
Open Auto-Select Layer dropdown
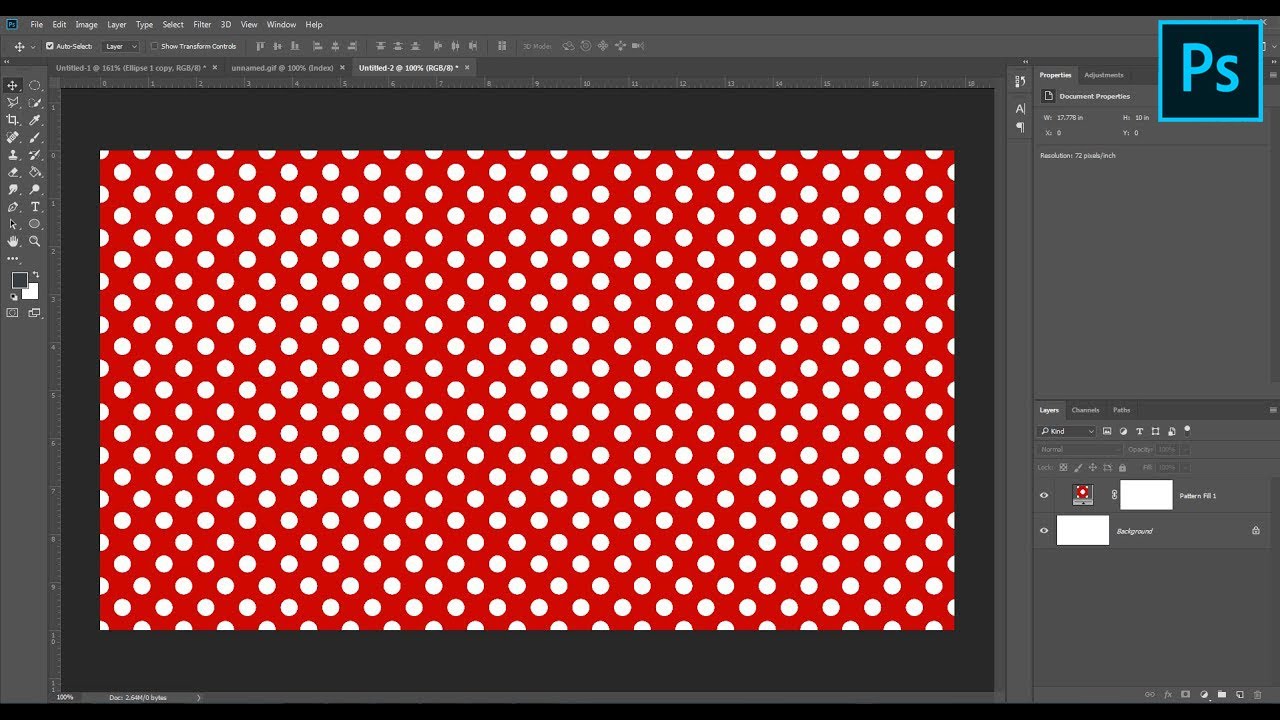[x=121, y=46]
